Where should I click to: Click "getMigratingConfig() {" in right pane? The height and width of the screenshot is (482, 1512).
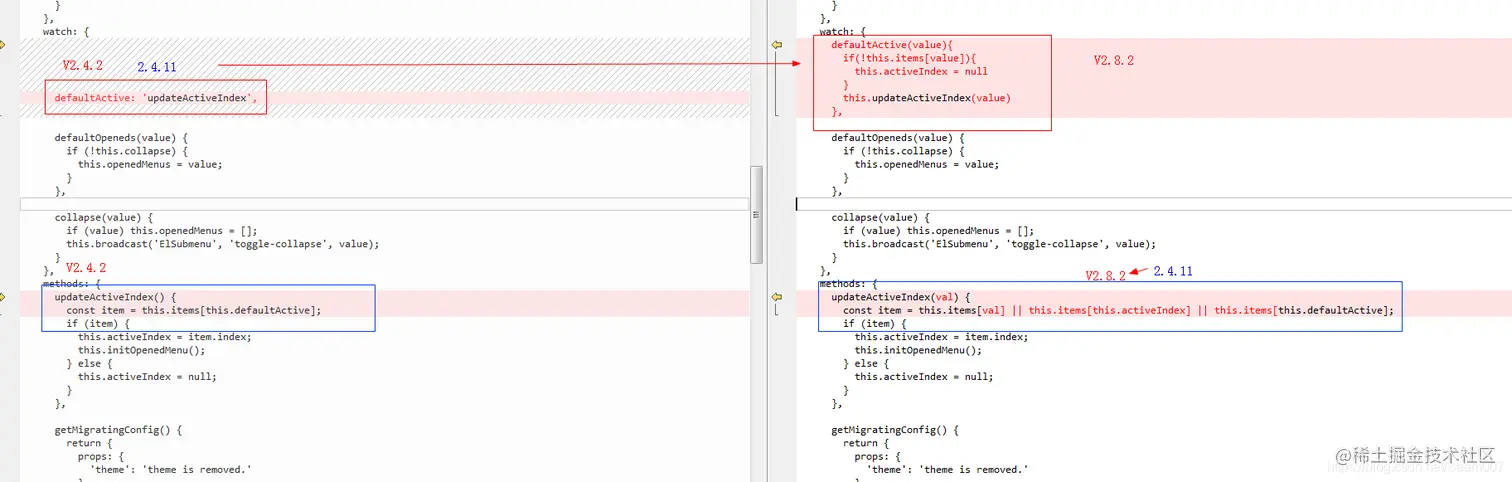click(895, 430)
